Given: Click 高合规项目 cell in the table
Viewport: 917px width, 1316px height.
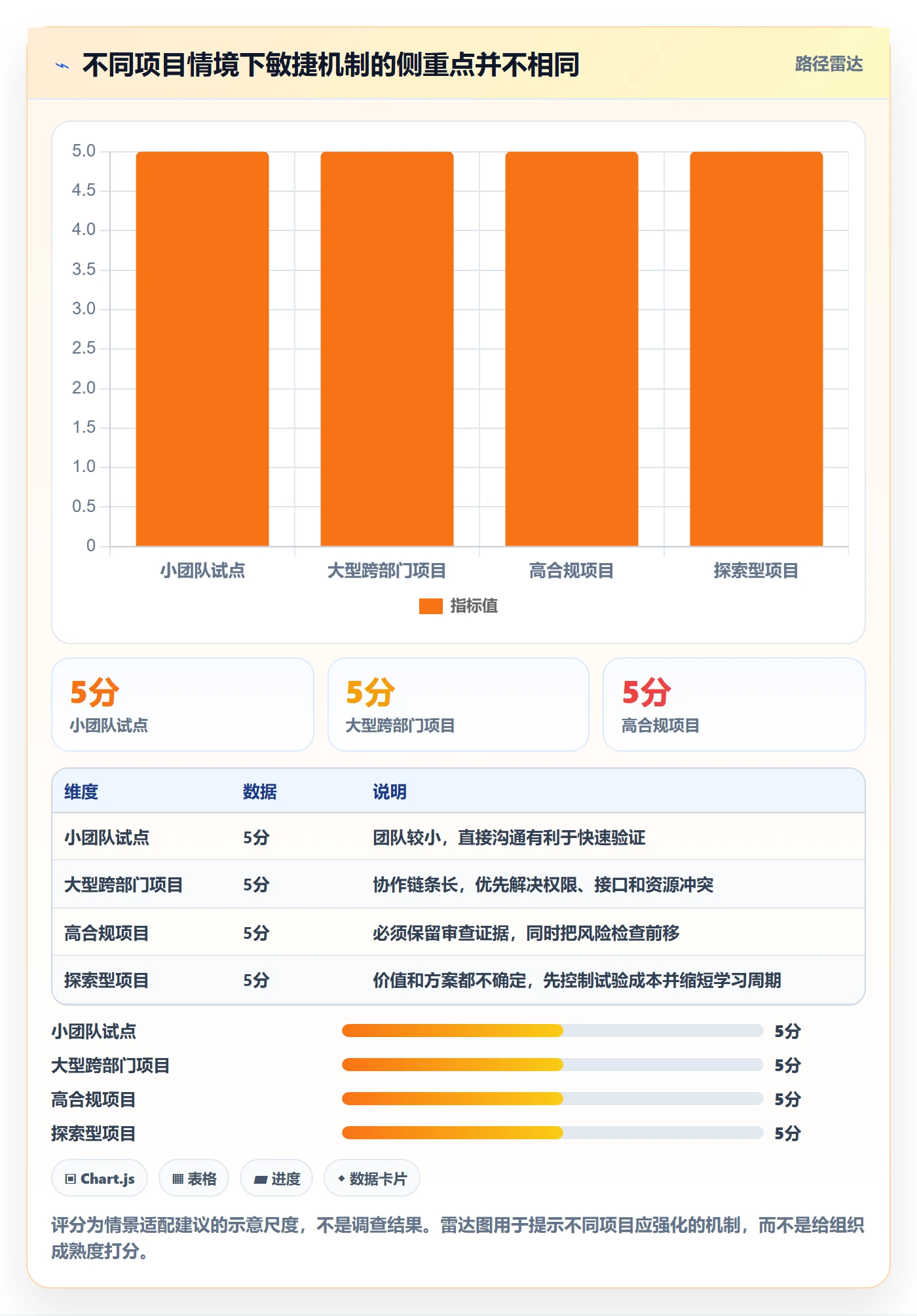Looking at the screenshot, I should pos(107,932).
